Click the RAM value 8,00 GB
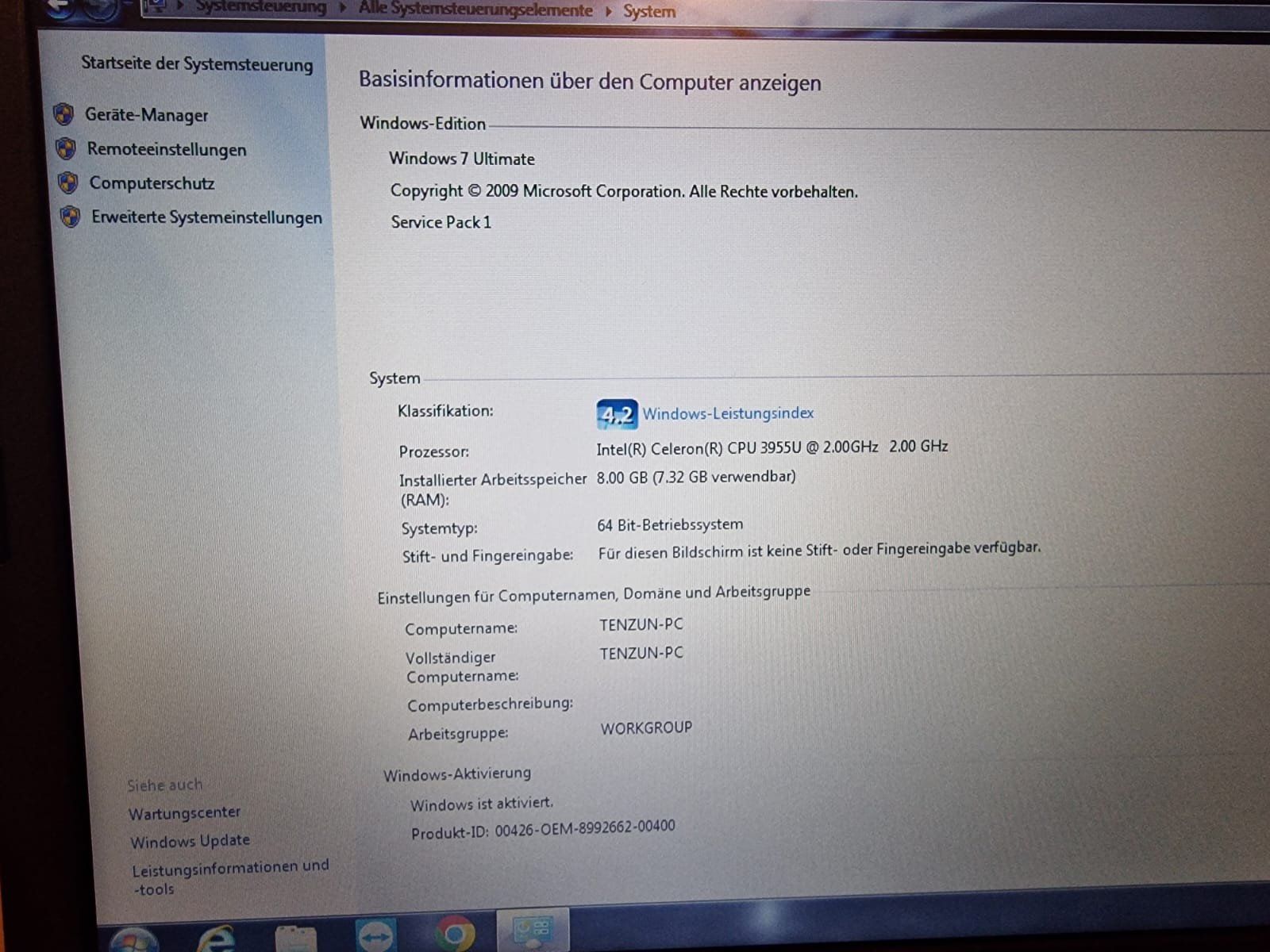The image size is (1270, 952). (x=696, y=477)
